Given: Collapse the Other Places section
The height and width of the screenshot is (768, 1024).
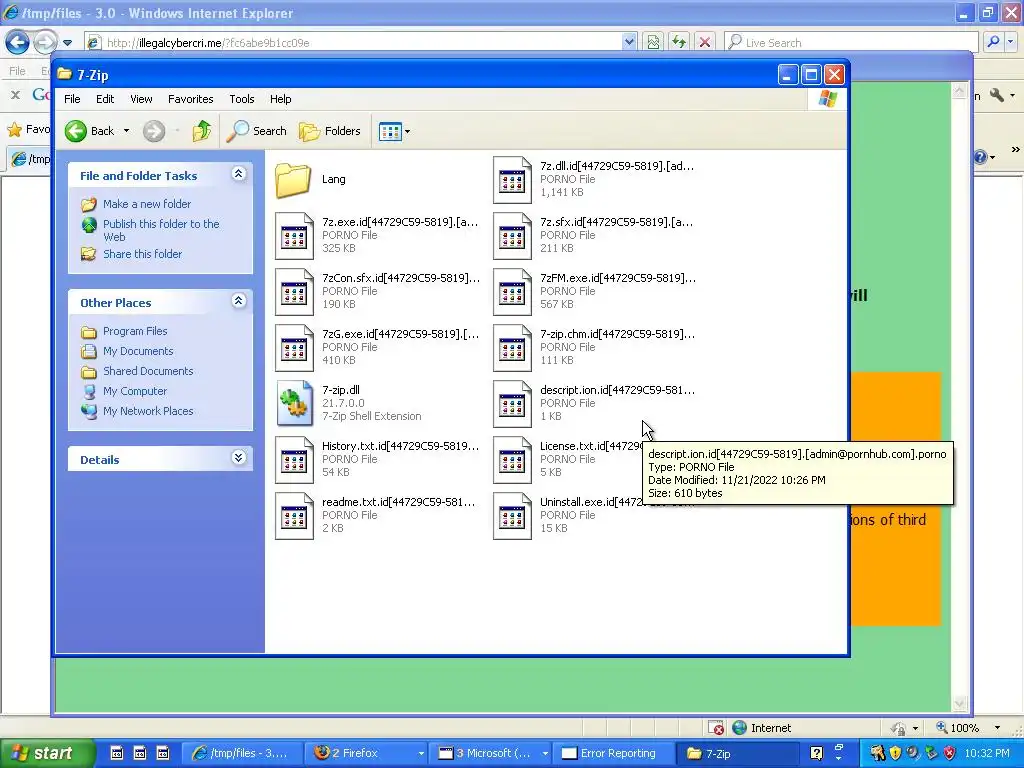Looking at the screenshot, I should [239, 301].
